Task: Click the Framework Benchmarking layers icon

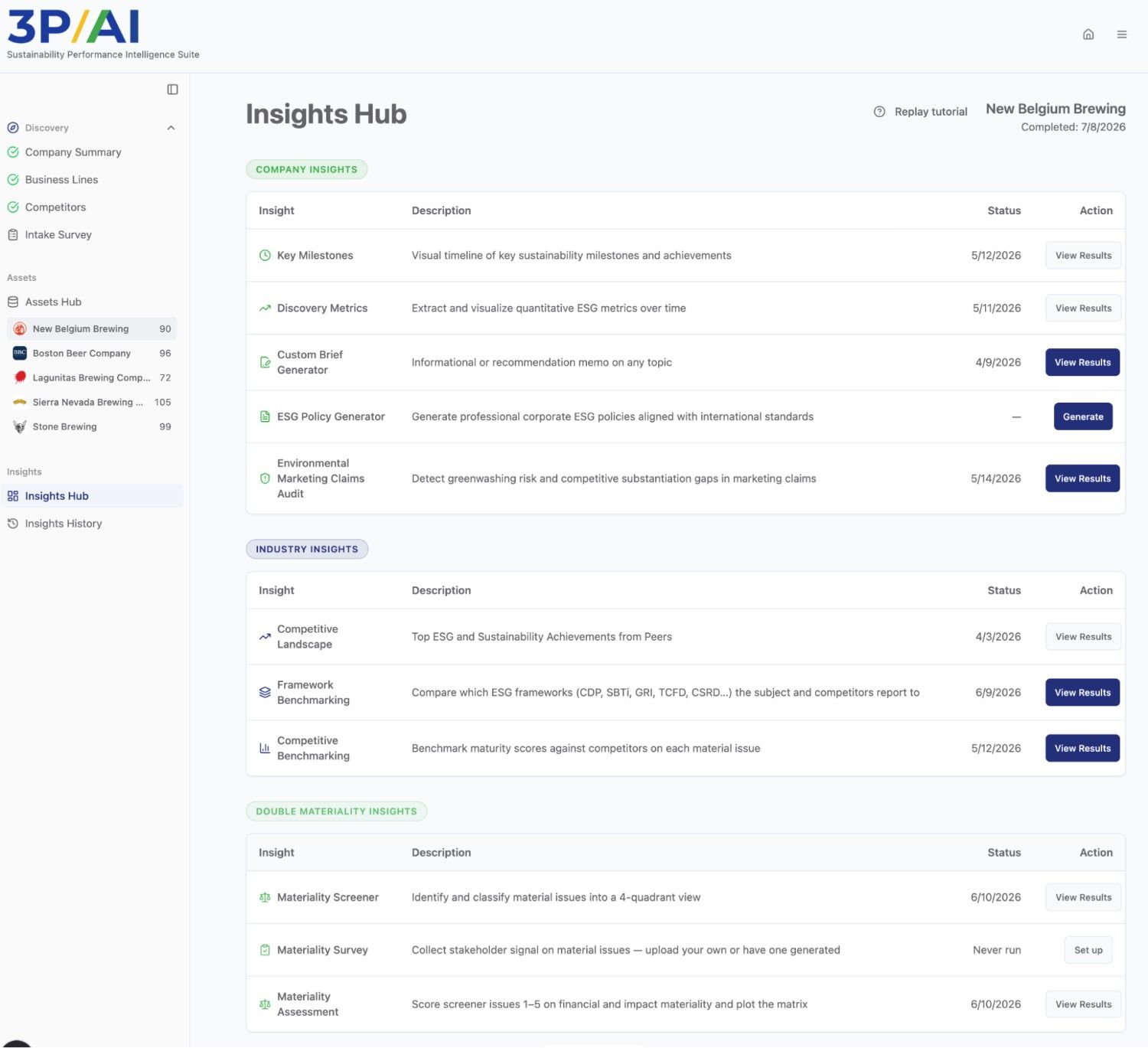Action: [x=265, y=693]
